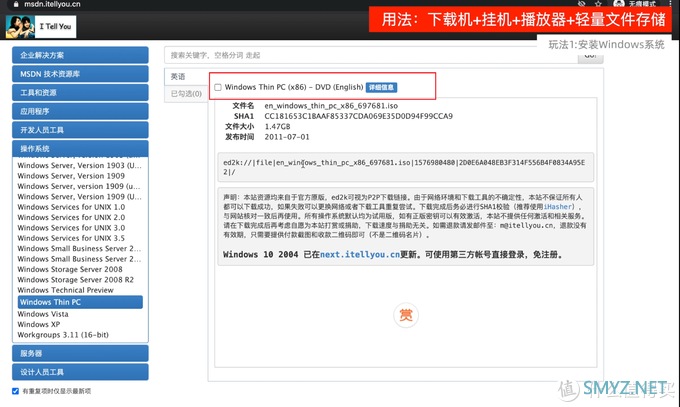Open the 已勾选(0) tab
Screen dimensions: 680x407
186,94
